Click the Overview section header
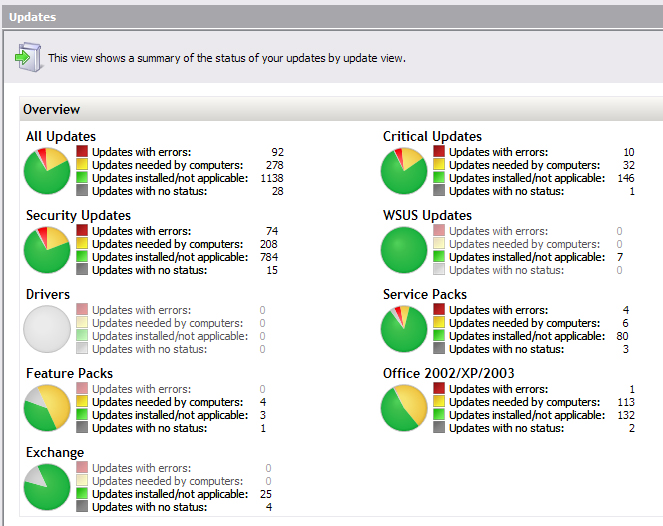 [52, 109]
